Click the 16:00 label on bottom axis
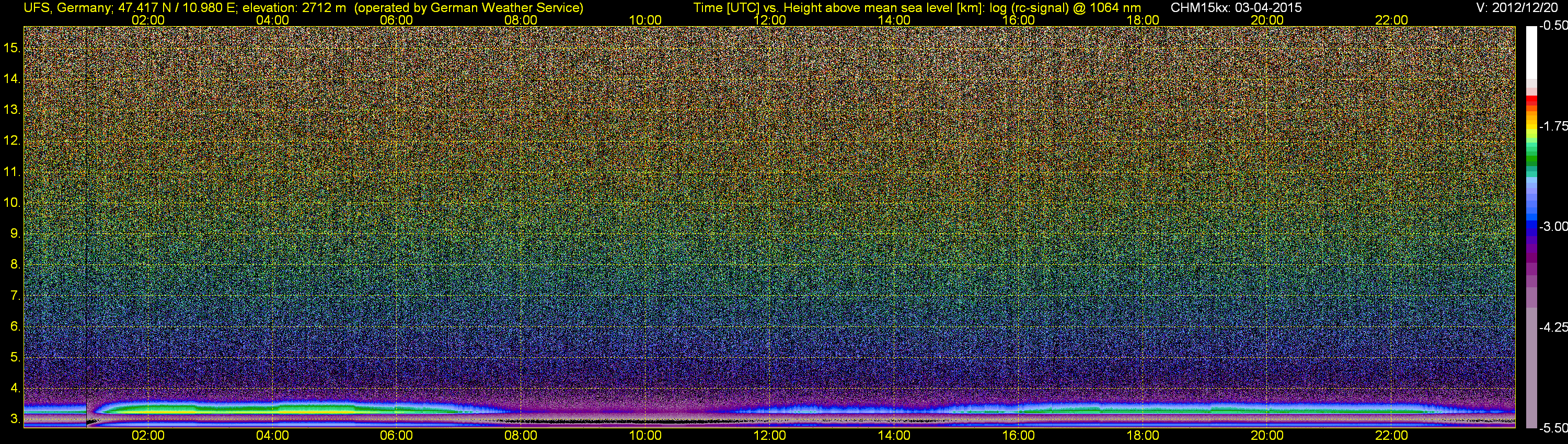This screenshot has width=1568, height=444. (x=1018, y=436)
